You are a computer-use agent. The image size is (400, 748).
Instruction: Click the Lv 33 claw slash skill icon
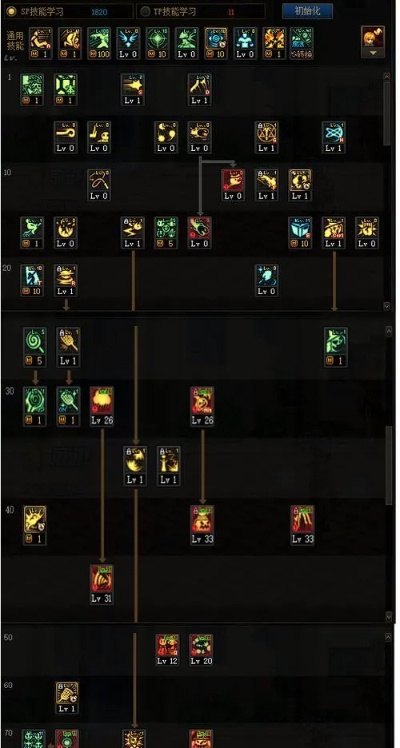[x=302, y=525]
